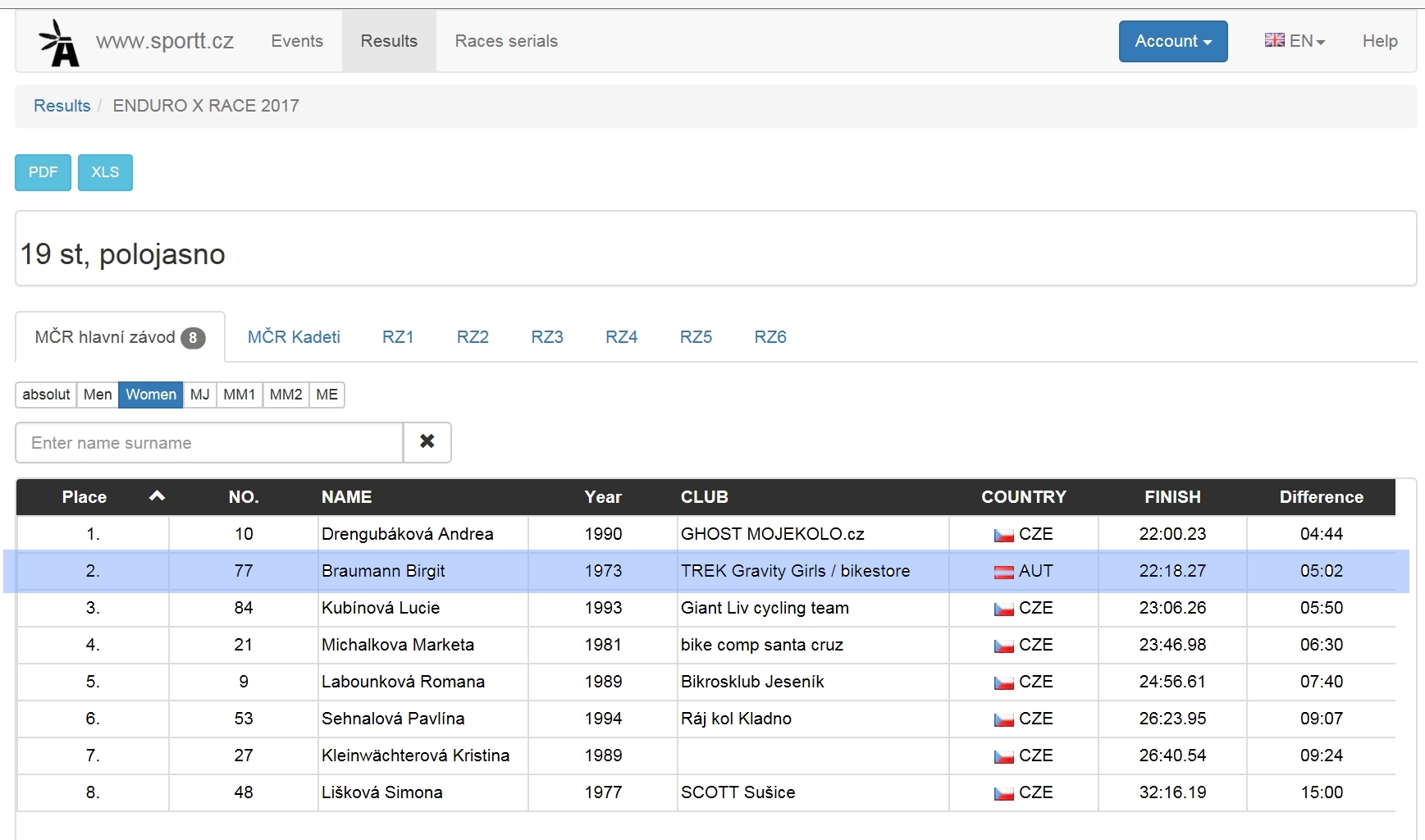Click the name surname search field
The height and width of the screenshot is (840, 1425).
(x=209, y=443)
